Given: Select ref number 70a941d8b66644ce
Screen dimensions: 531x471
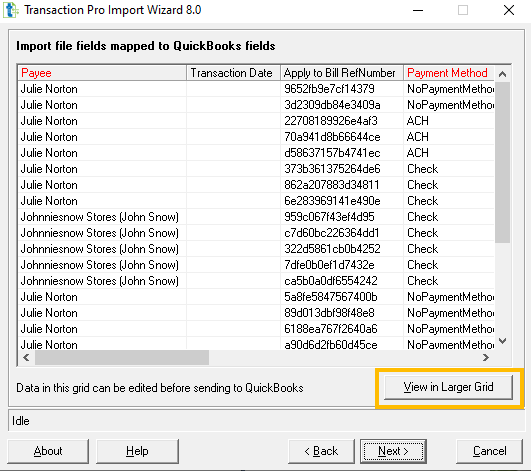Looking at the screenshot, I should [342, 137].
